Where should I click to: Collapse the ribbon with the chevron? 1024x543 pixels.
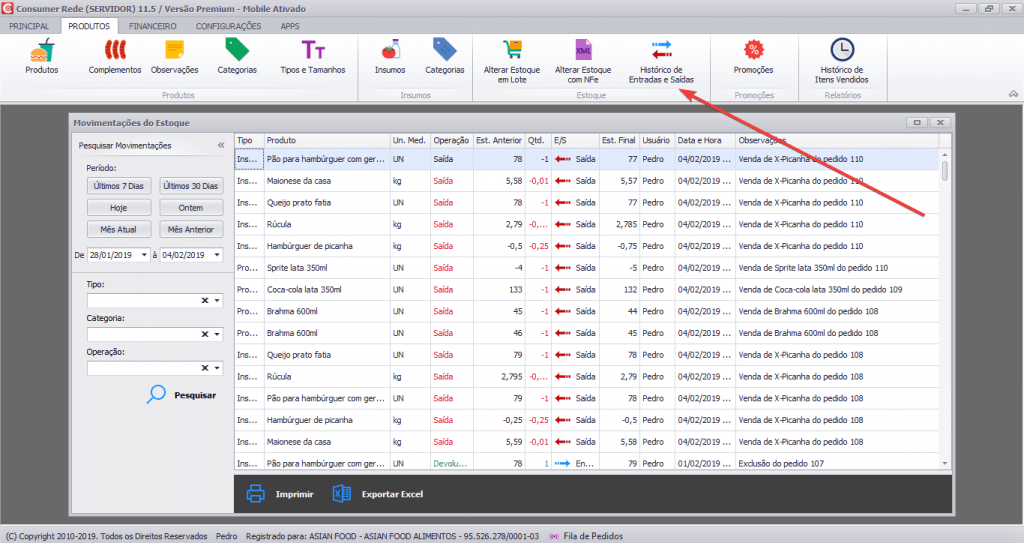pos(1013,95)
